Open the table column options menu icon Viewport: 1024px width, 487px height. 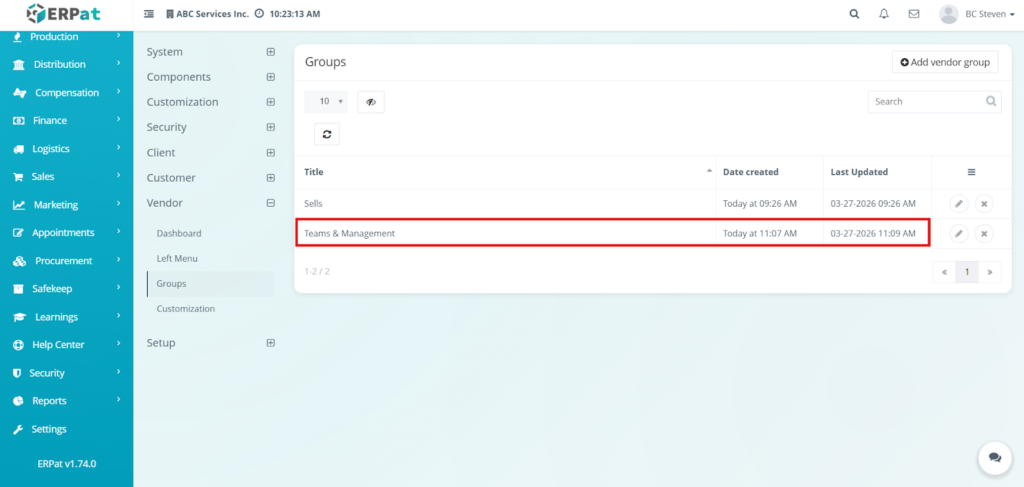971,172
